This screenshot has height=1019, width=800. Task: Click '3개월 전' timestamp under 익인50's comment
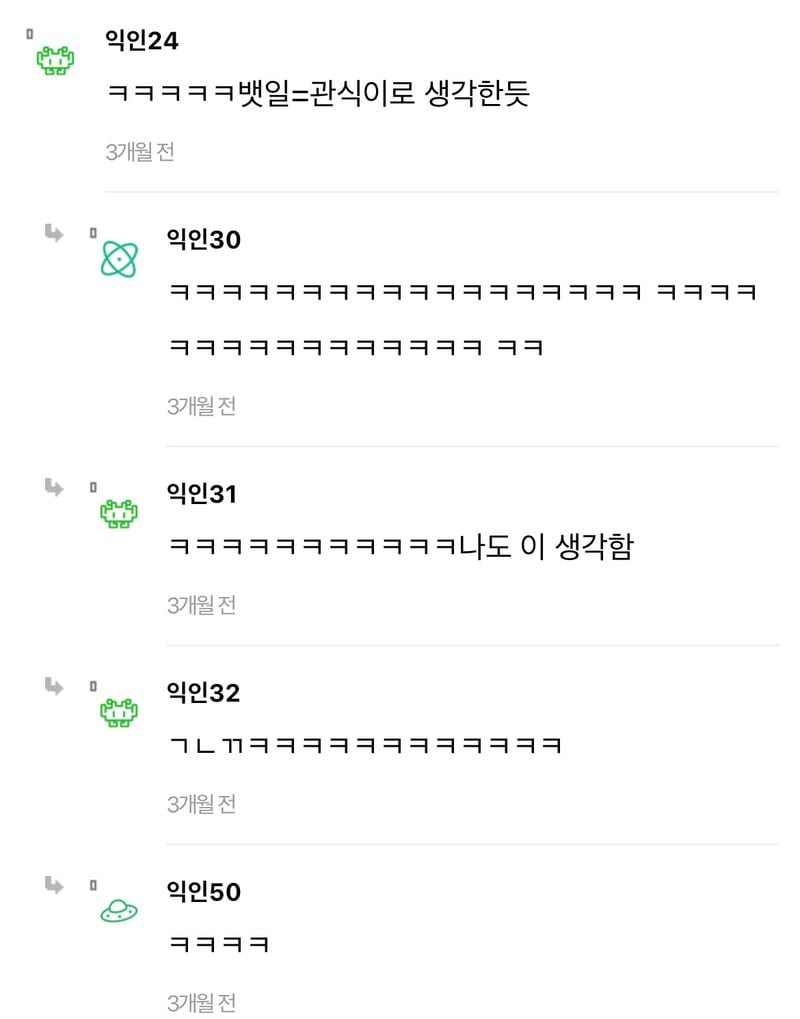click(x=201, y=1002)
